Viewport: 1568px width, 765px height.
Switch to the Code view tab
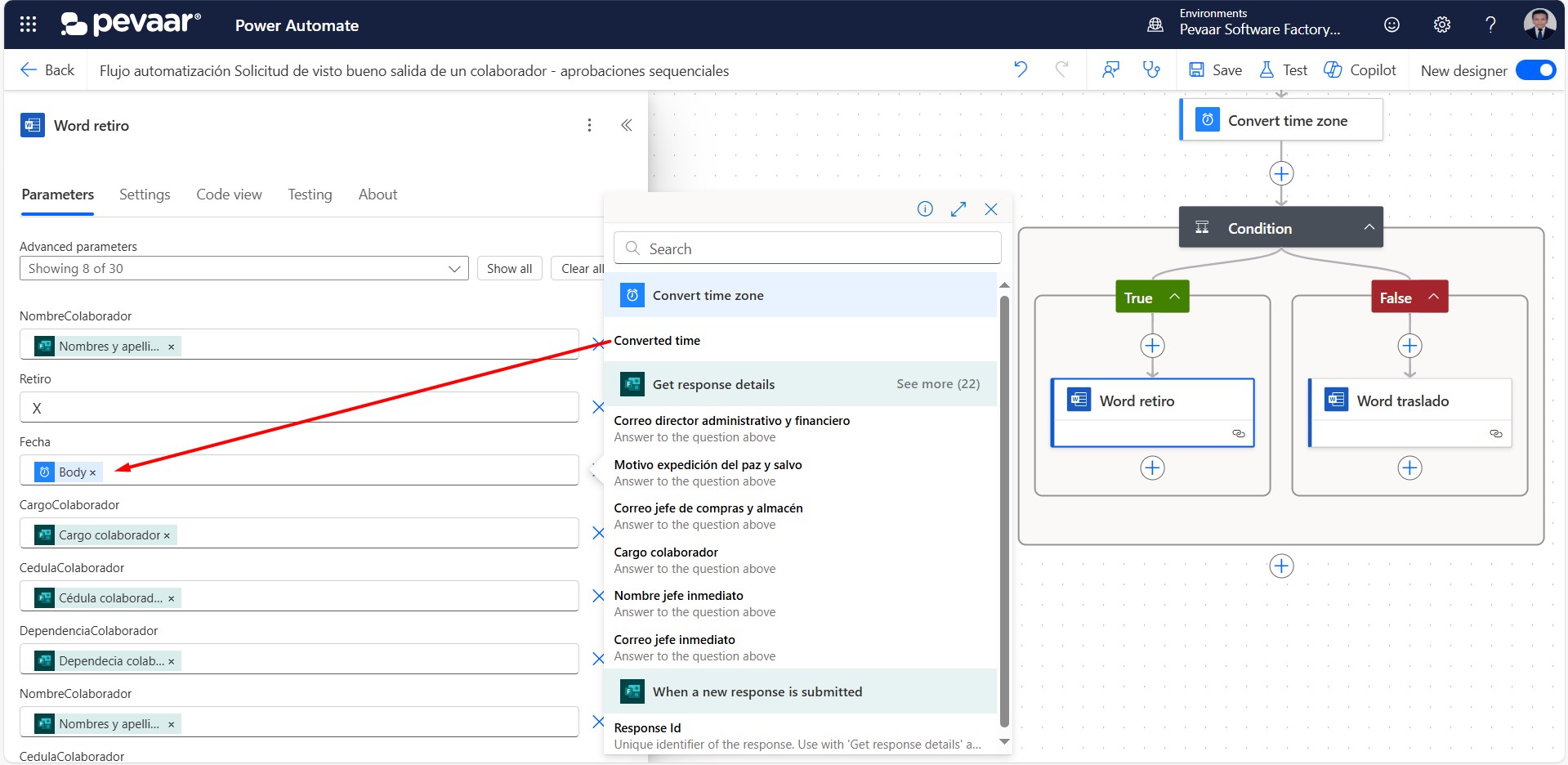(229, 195)
